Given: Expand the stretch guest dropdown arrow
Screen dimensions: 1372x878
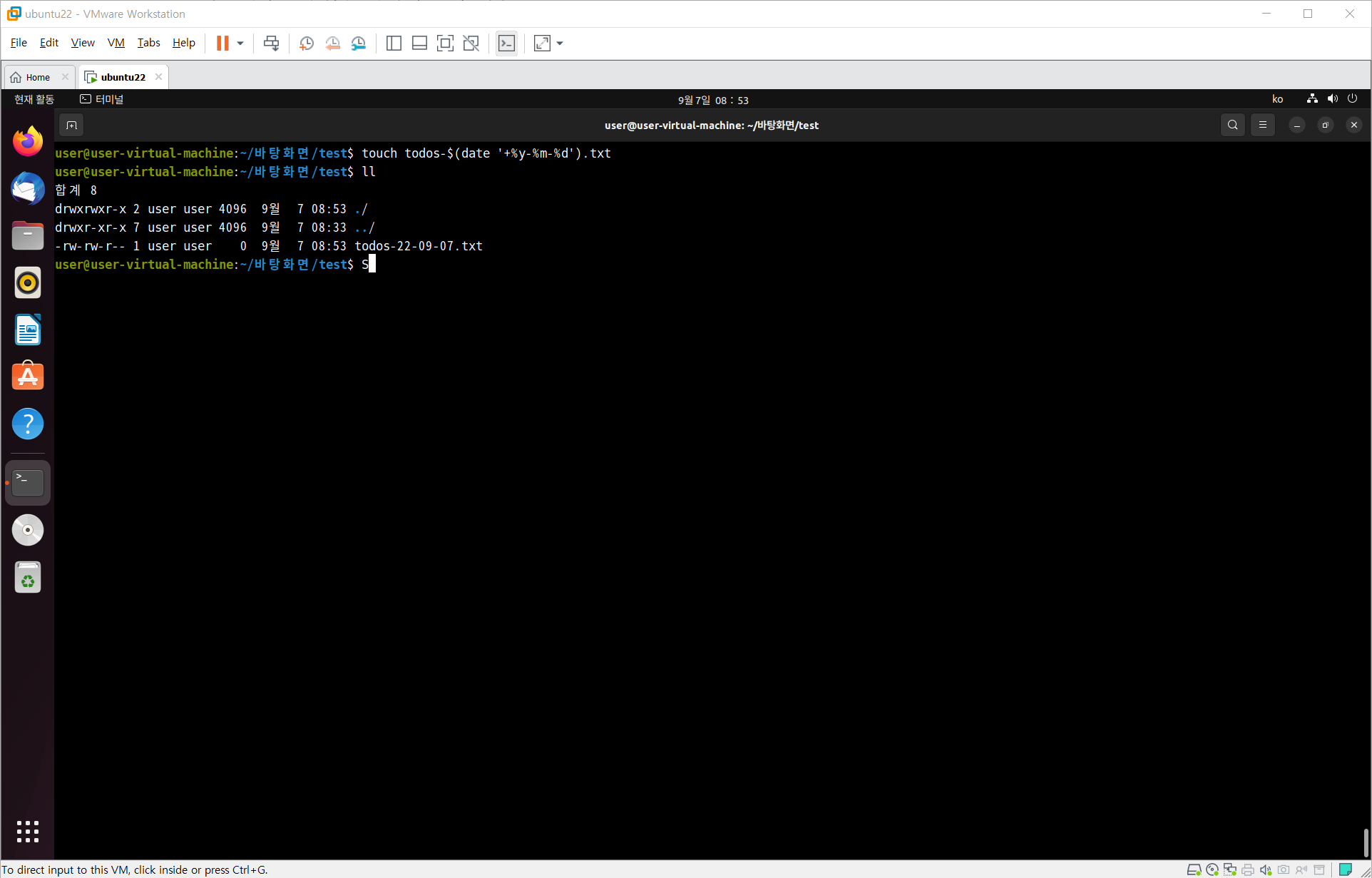Looking at the screenshot, I should pos(560,44).
